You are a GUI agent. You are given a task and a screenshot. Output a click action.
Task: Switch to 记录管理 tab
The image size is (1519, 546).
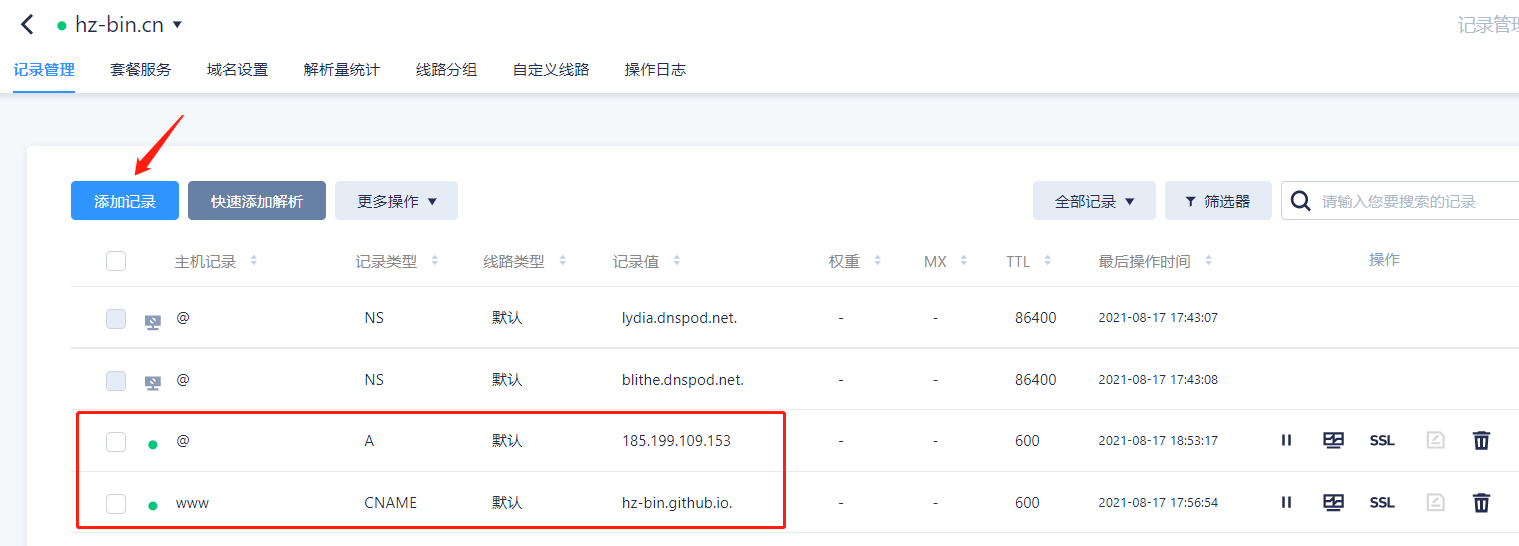(x=44, y=70)
